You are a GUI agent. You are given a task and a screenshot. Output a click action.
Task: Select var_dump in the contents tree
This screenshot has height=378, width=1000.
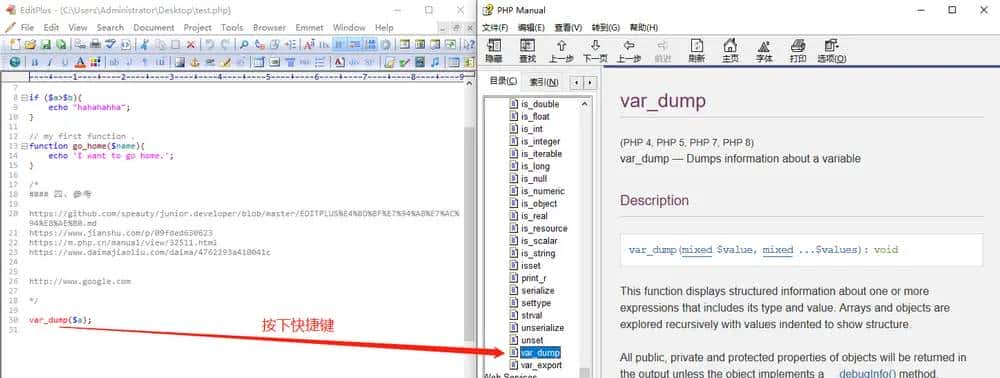(x=540, y=353)
